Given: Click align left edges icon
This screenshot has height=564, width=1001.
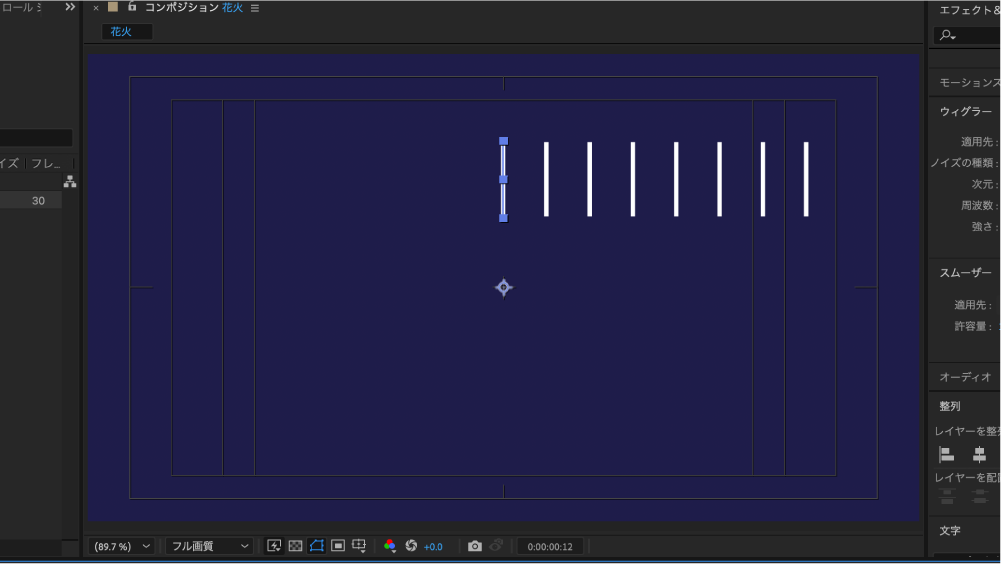Looking at the screenshot, I should 947,455.
